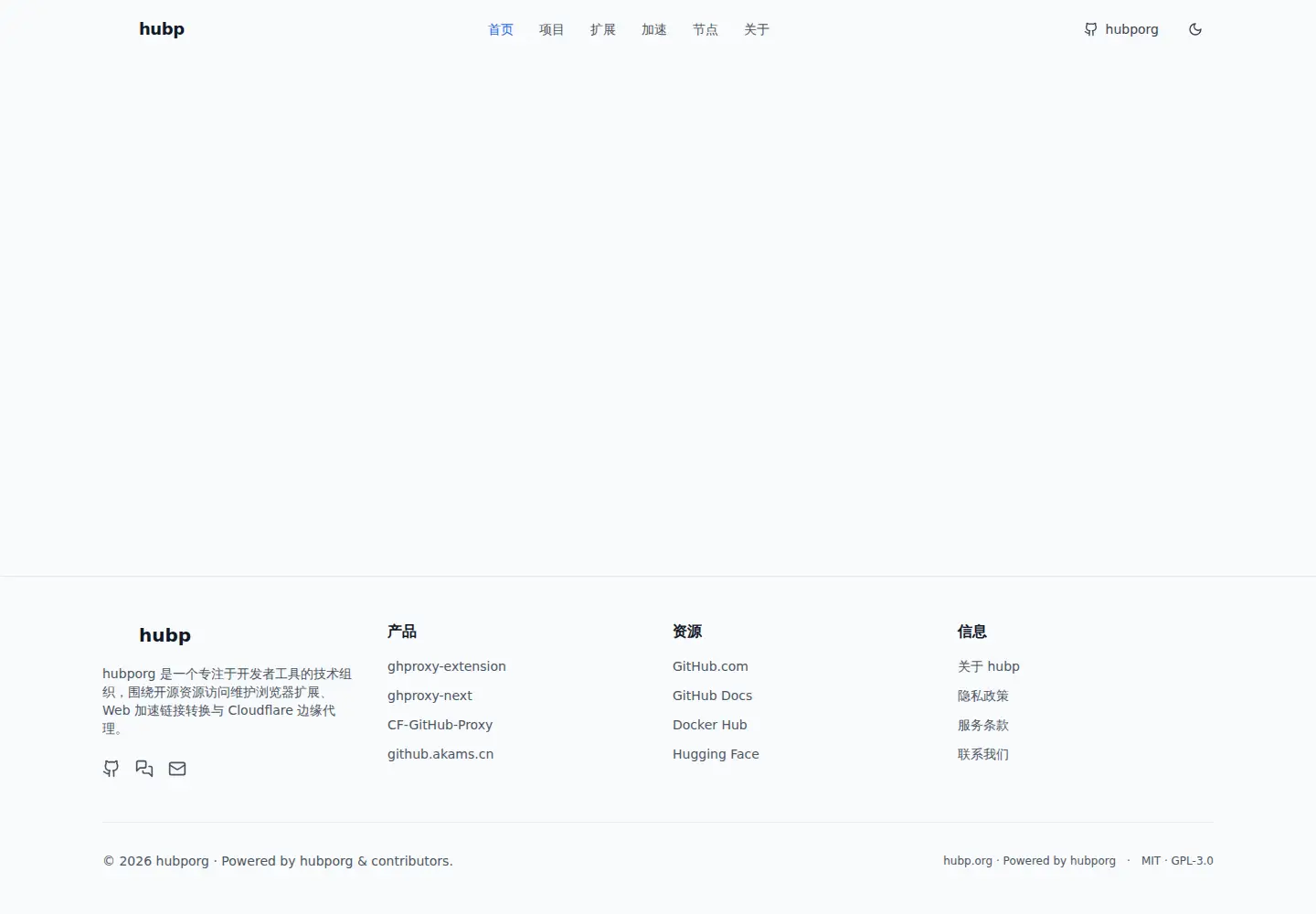Viewport: 1316px width, 914px height.
Task: Open the 加速 nav item
Action: tap(654, 29)
